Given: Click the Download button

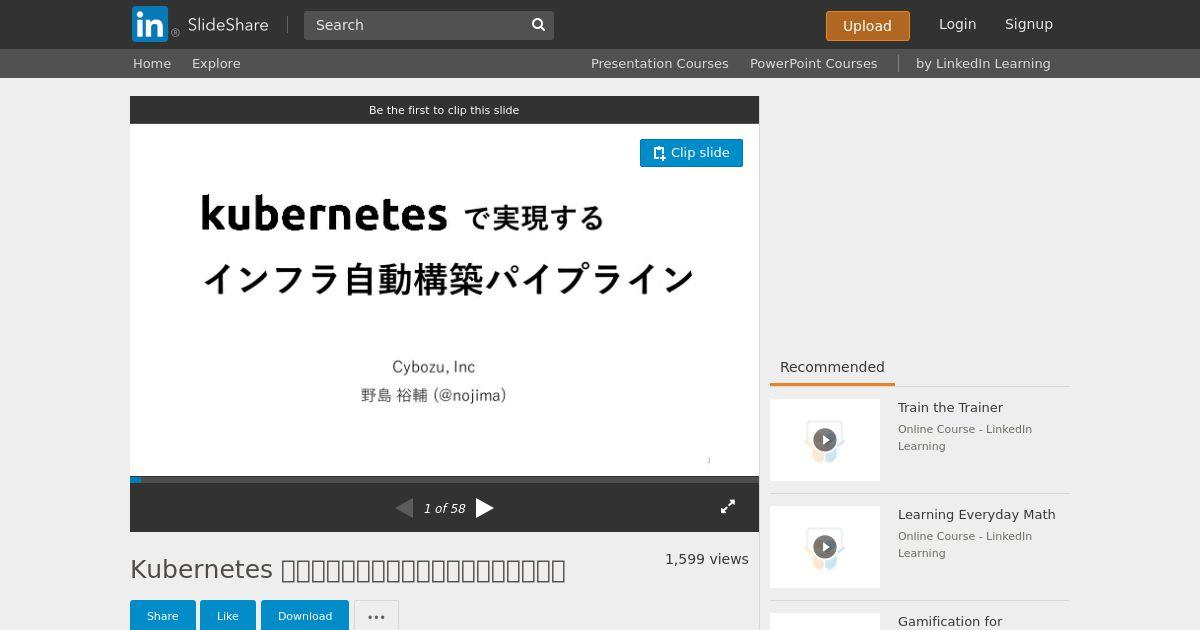Looking at the screenshot, I should click(305, 616).
